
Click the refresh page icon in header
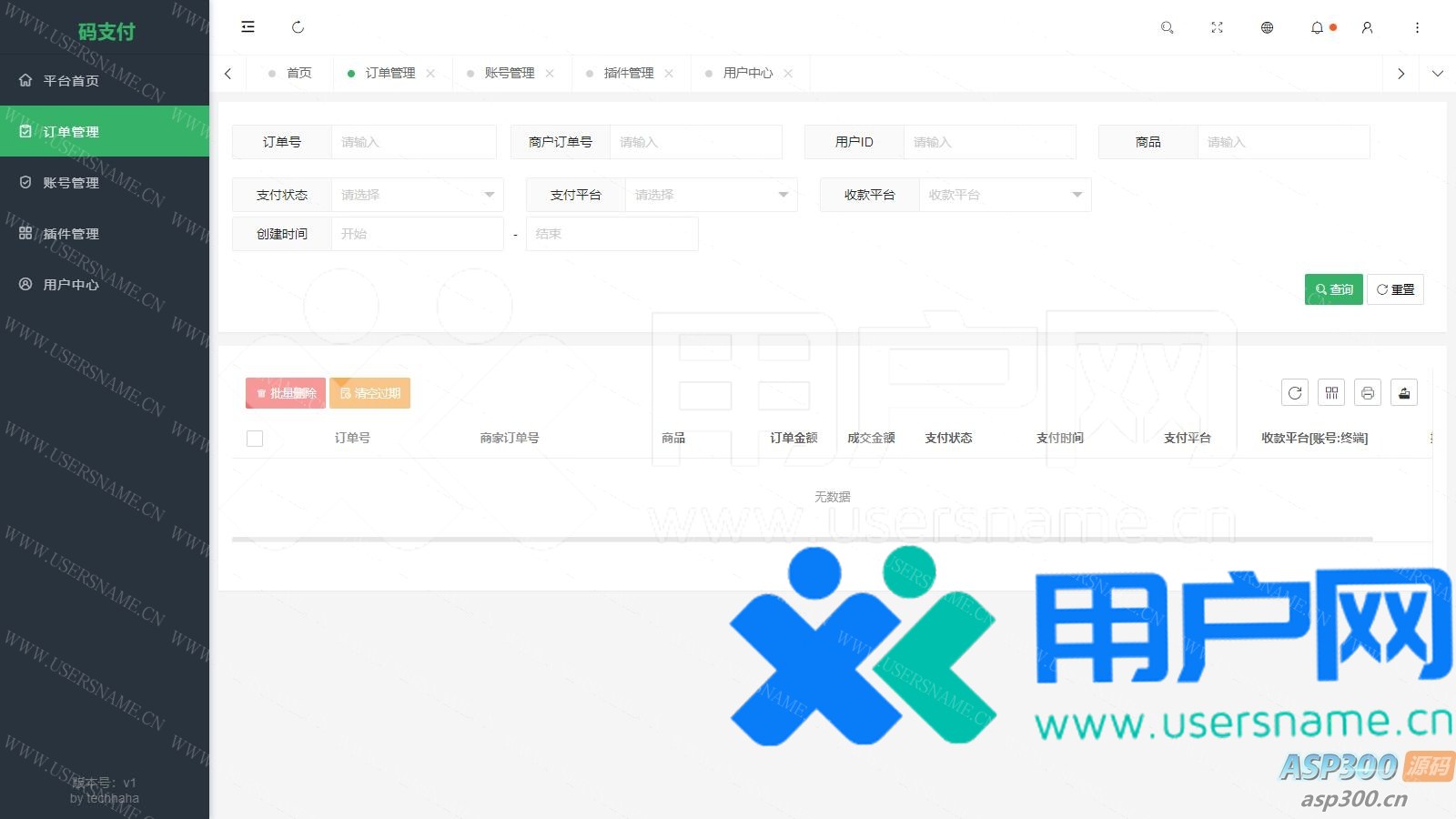point(298,27)
